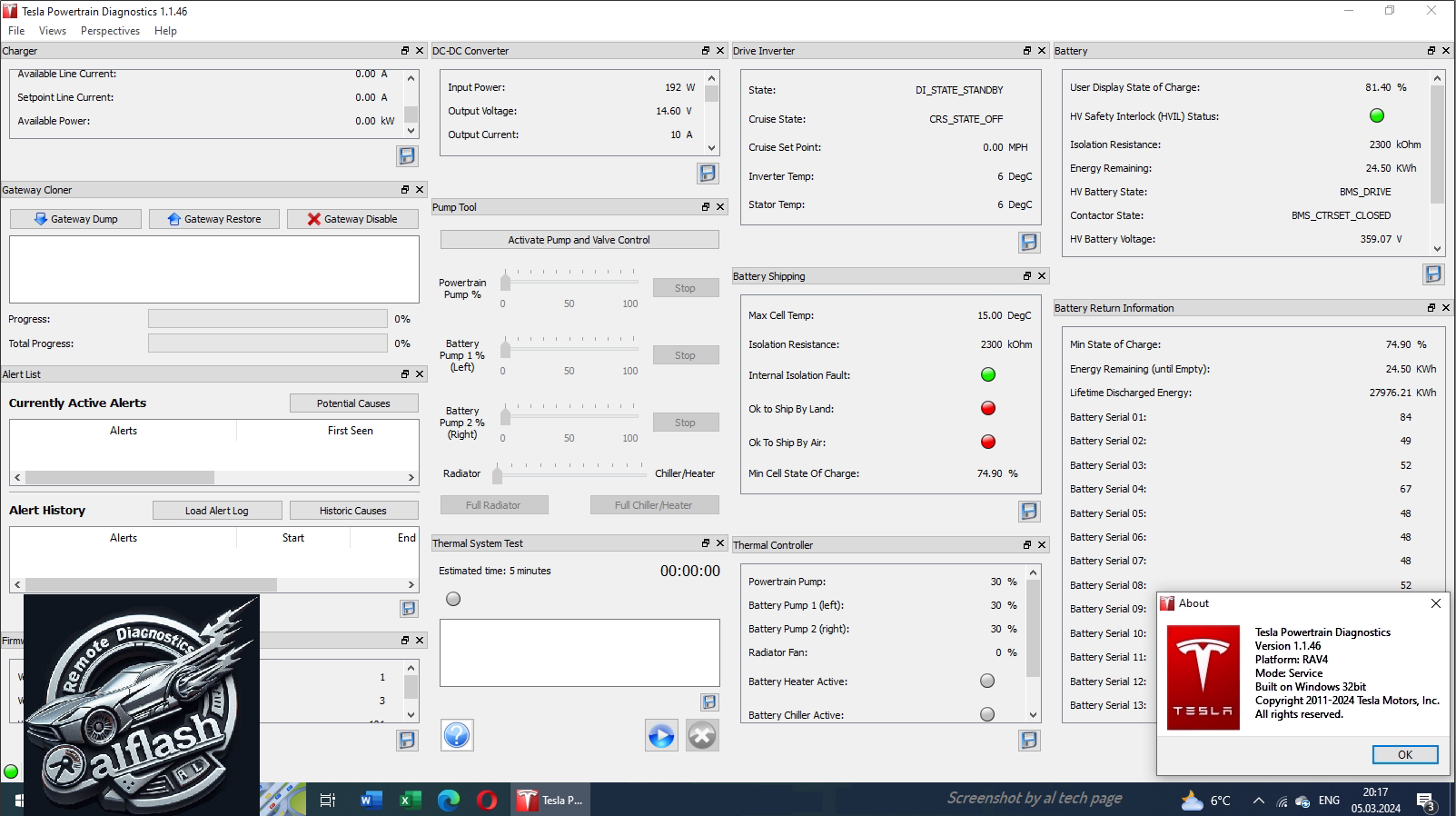Click the Gateway Disable button

tap(352, 219)
